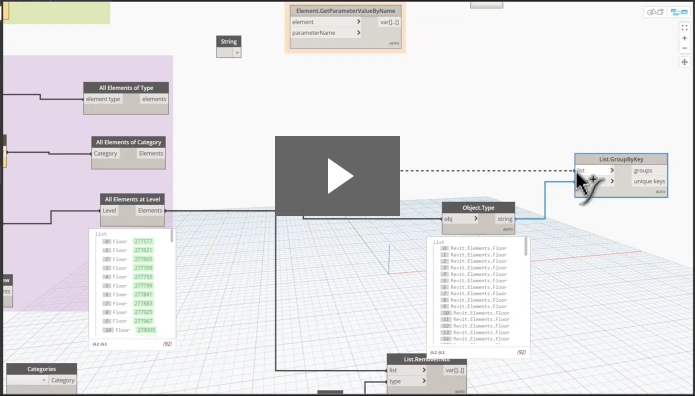Viewport: 695px width, 396px height.
Task: Select index 0 Revit.Elements.Floor row
Action: click(474, 248)
